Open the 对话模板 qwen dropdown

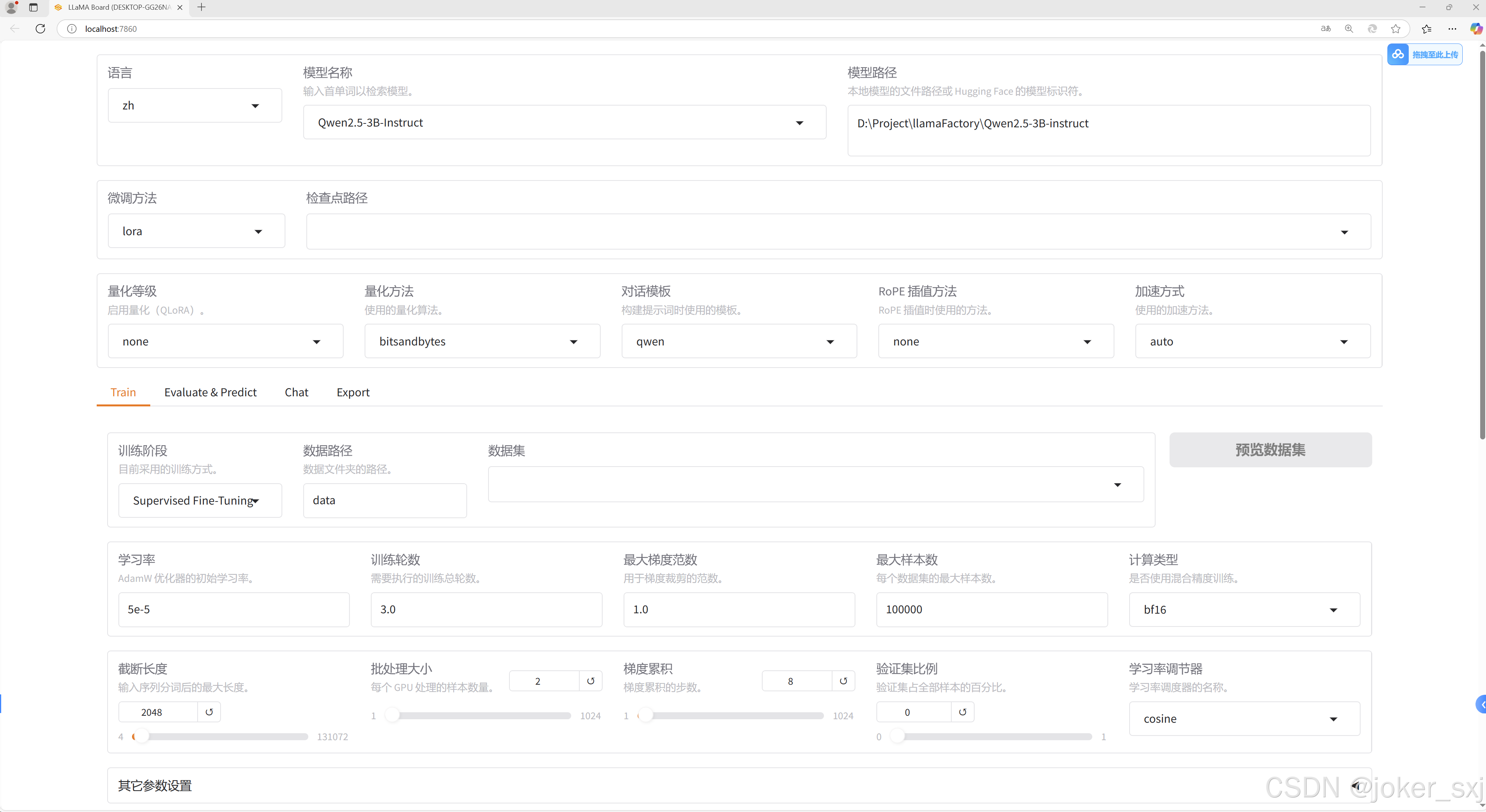click(x=739, y=342)
